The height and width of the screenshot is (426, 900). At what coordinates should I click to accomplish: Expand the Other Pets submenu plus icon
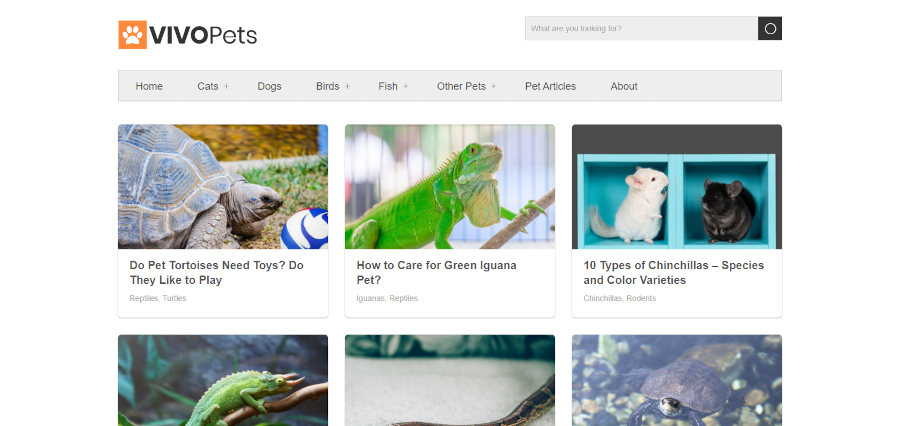click(494, 87)
